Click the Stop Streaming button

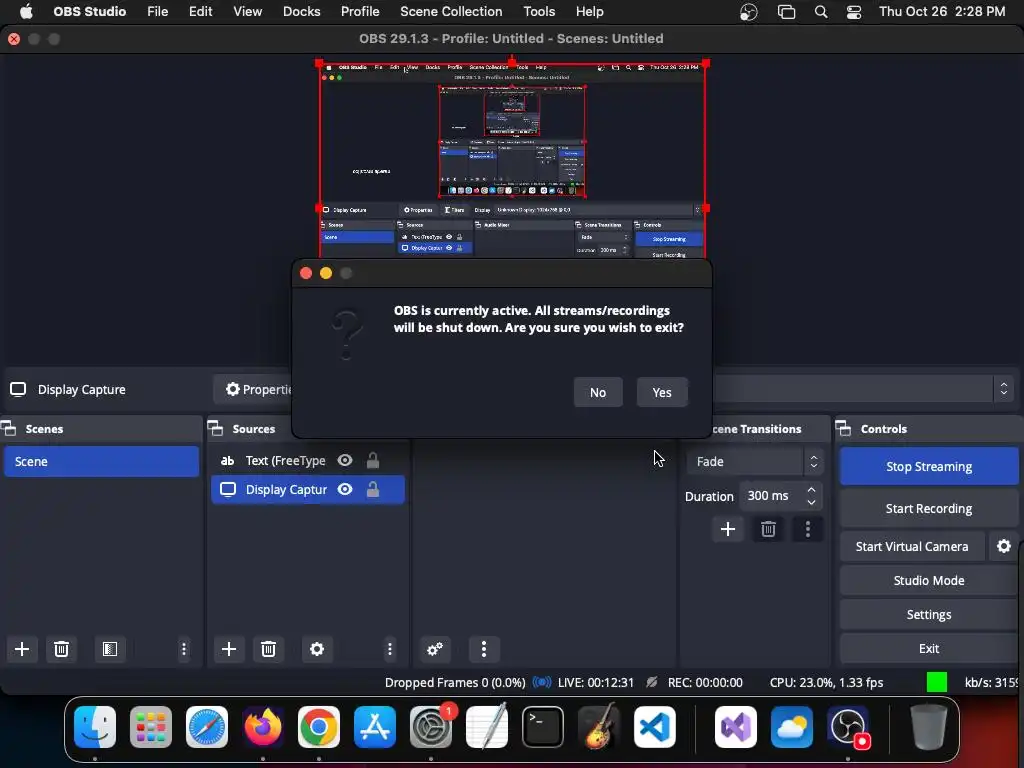click(x=929, y=466)
